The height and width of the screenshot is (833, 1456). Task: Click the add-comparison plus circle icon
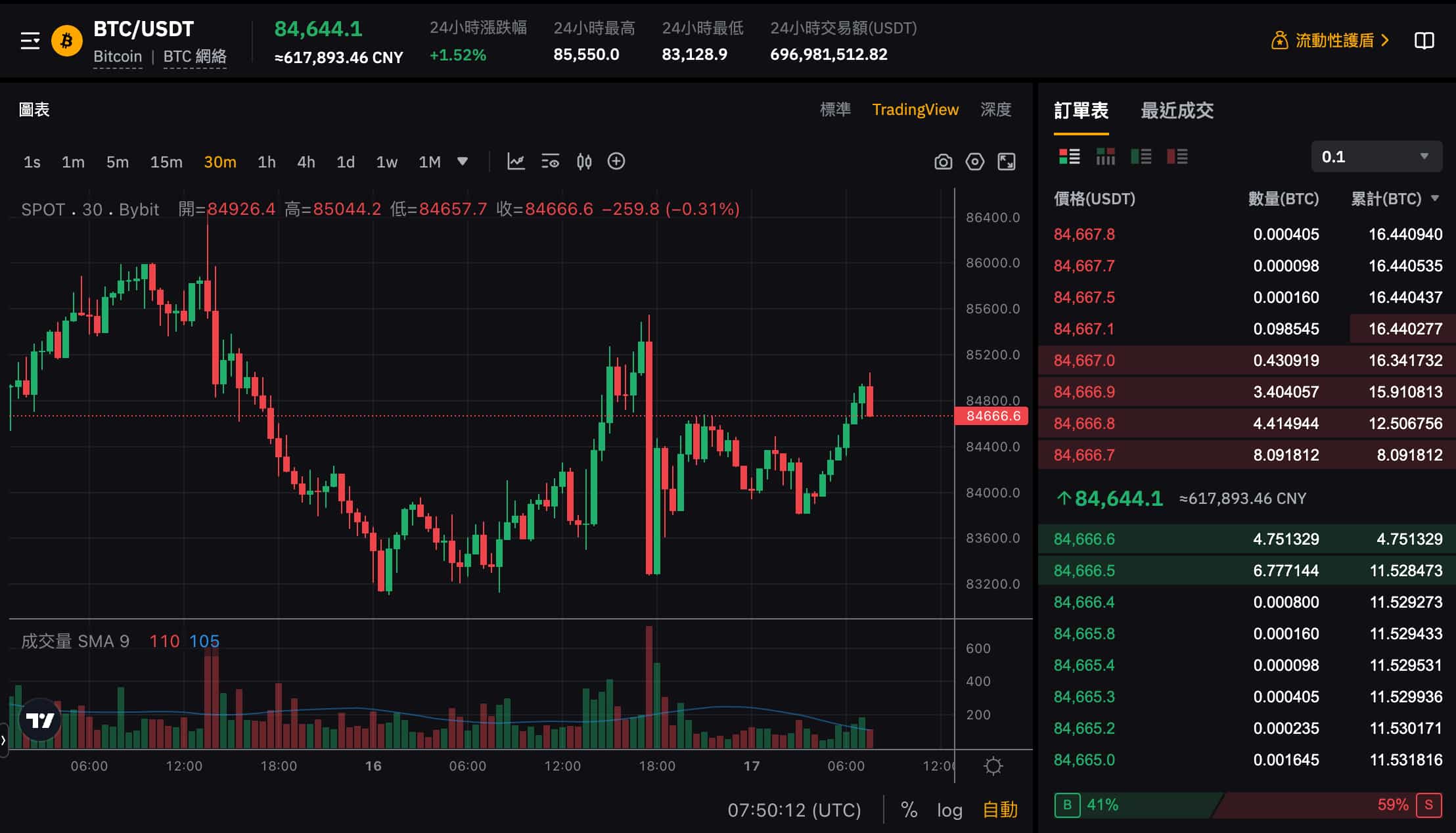coord(616,162)
